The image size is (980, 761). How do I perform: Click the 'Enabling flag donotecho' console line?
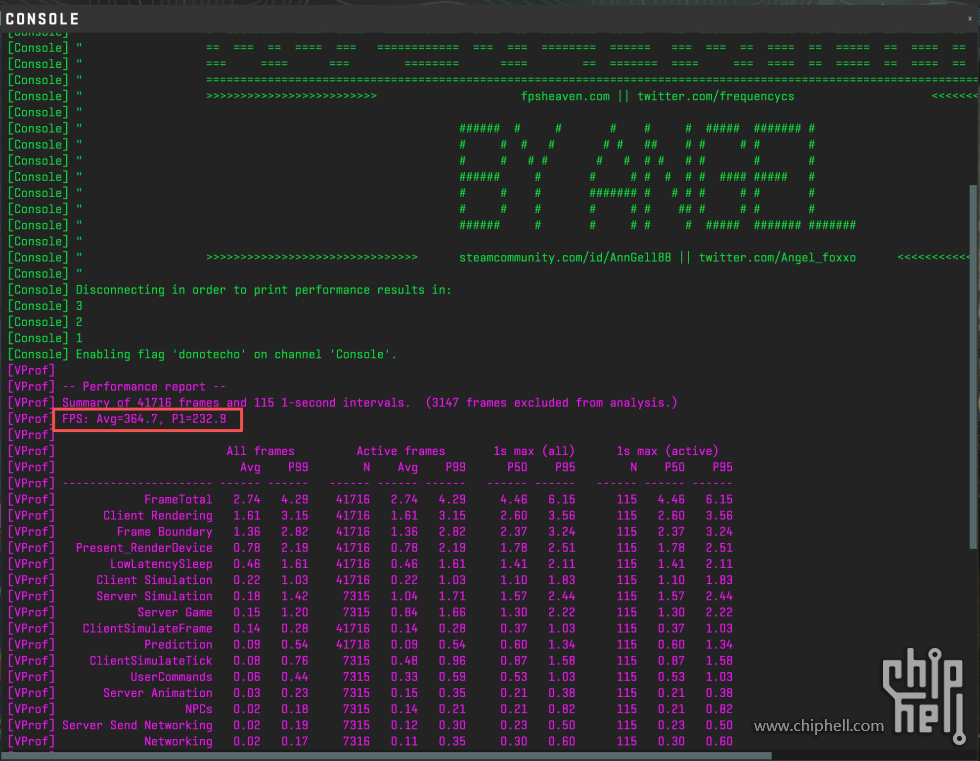click(x=236, y=354)
